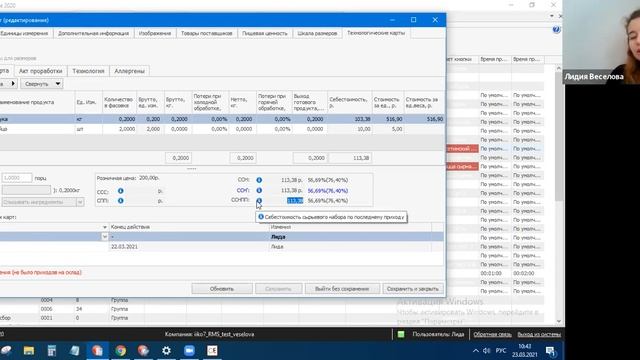Image resolution: width=640 pixels, height=360 pixels.
Task: Open the dropdown arrow in the selected card row
Action: point(104,237)
